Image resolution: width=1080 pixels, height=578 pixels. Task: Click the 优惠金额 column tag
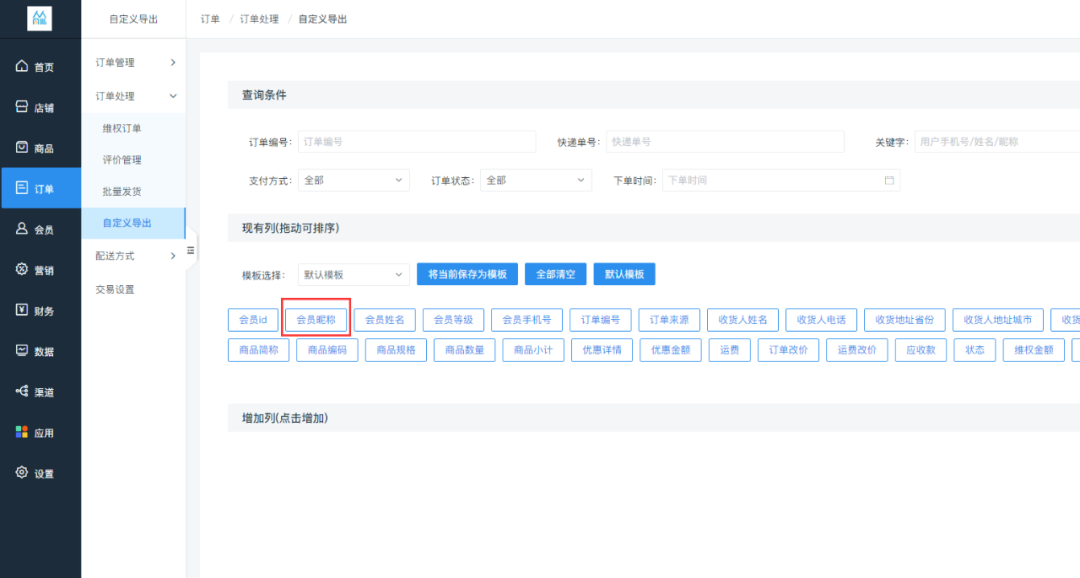(671, 350)
